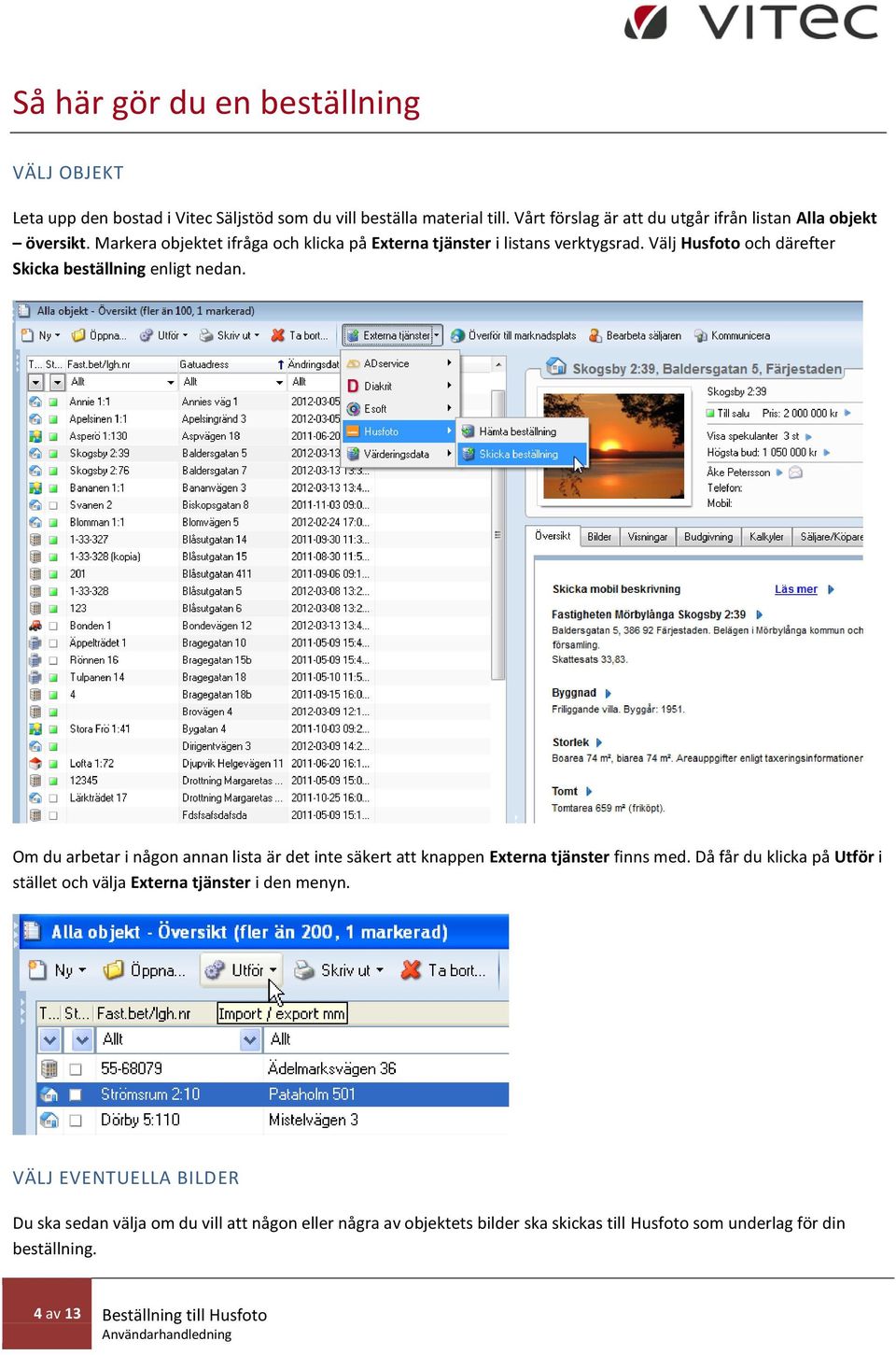
Task: Click the Bearbeta säljaren person icon
Action: point(595,335)
